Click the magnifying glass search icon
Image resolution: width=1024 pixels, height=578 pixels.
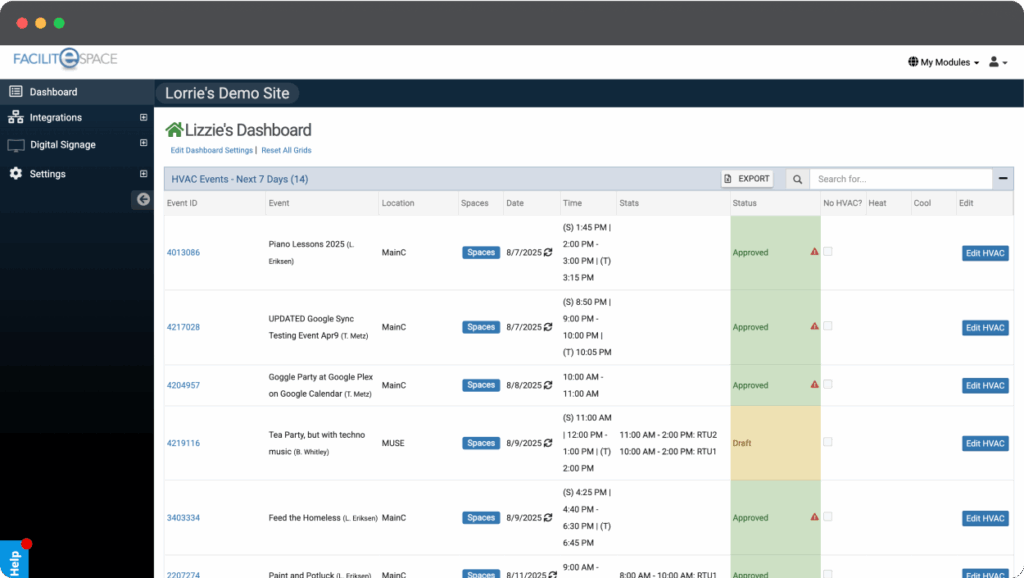click(x=797, y=179)
